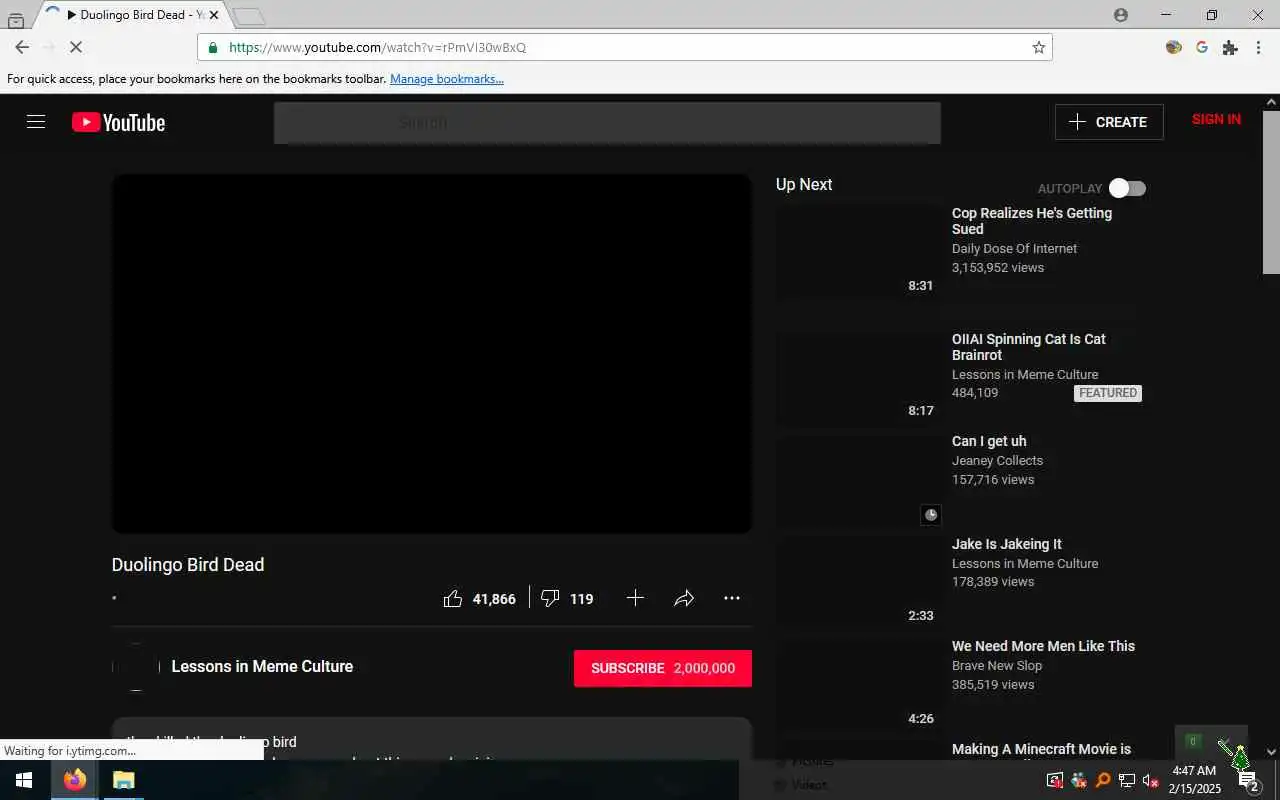
Task: Open 'Cop Realizes He's Getting Sued' video
Action: pyautogui.click(x=1032, y=221)
